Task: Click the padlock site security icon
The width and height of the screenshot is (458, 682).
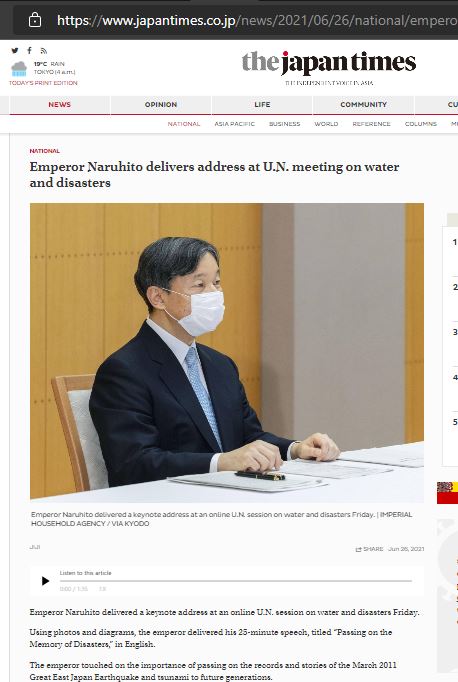Action: coord(35,20)
